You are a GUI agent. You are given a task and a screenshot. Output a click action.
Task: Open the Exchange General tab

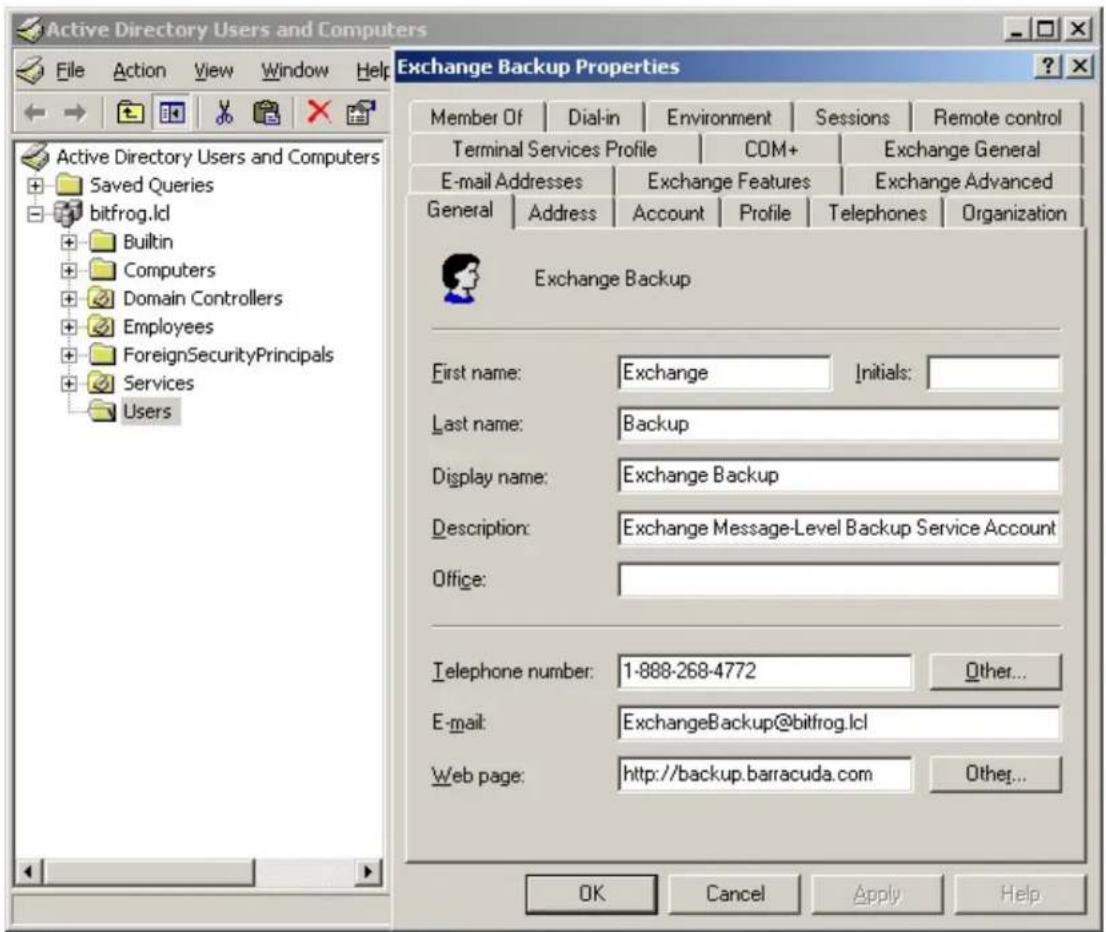961,150
